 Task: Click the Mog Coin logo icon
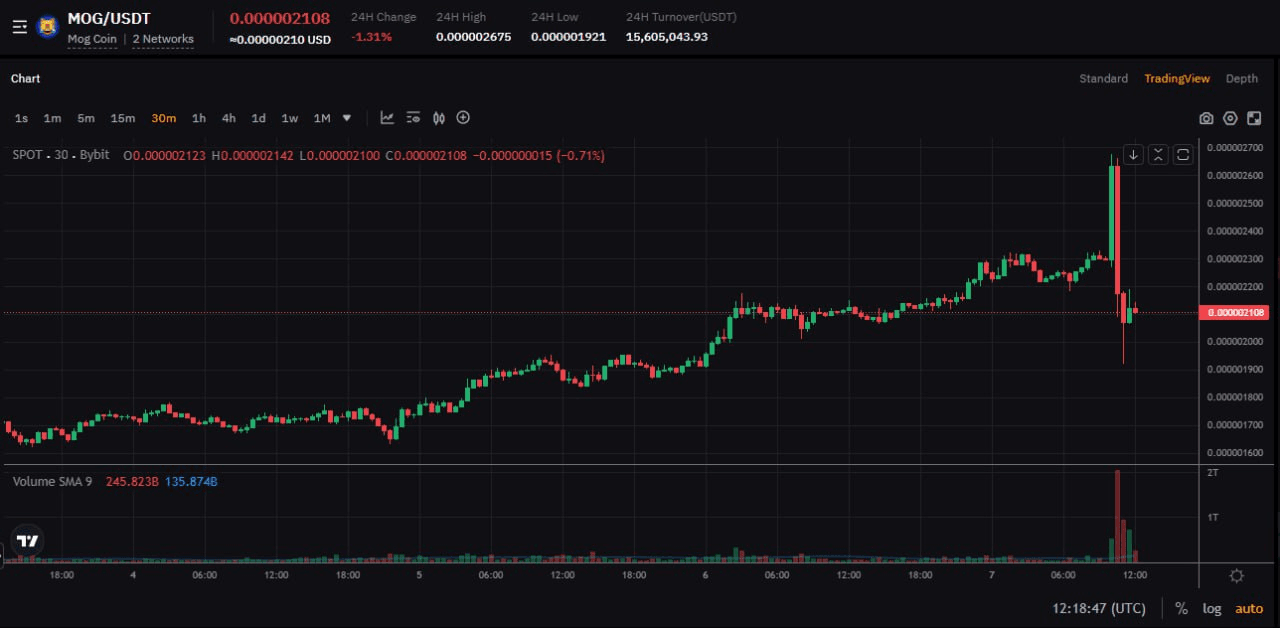click(47, 27)
